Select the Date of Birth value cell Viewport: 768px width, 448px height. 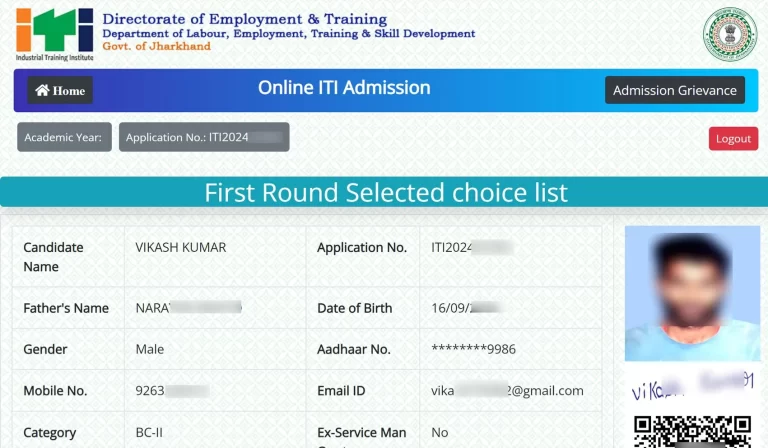pos(466,309)
